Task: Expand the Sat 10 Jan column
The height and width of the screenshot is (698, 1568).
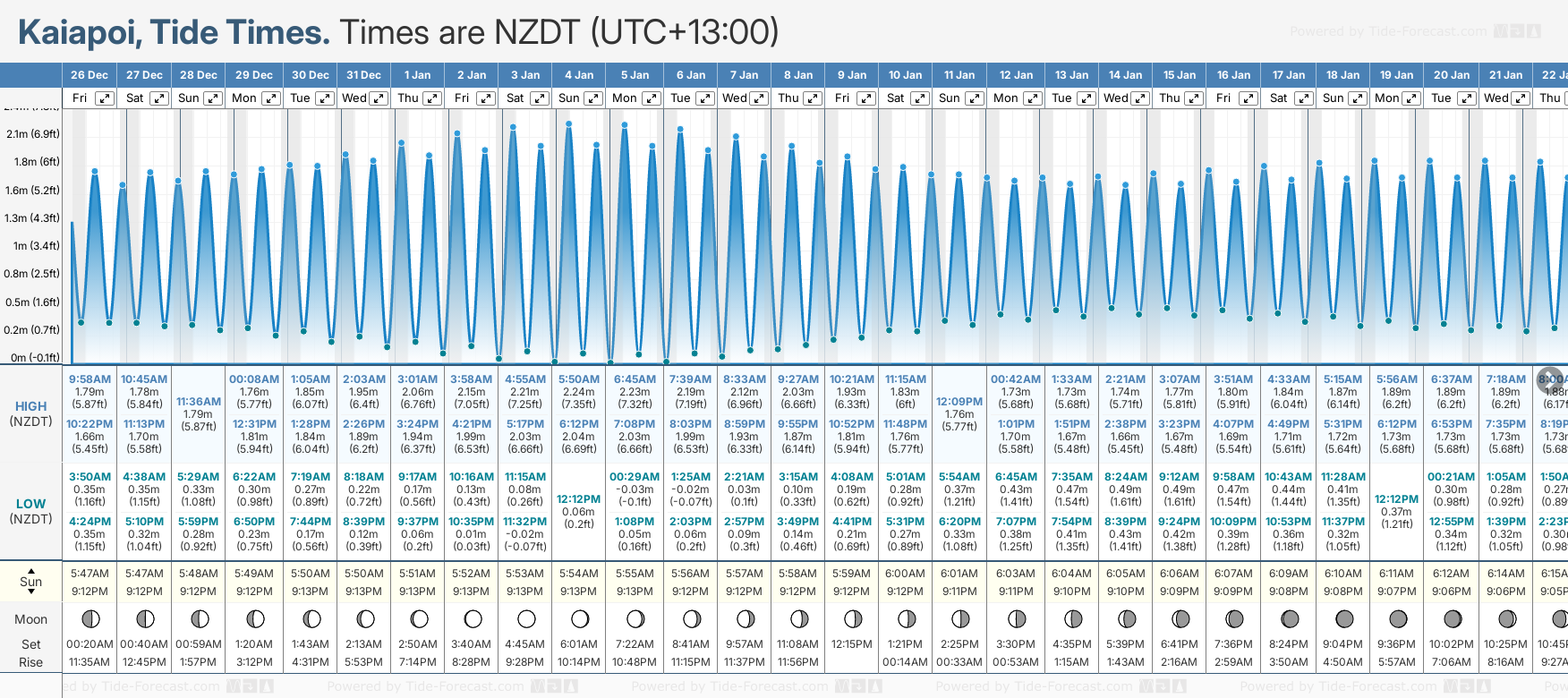Action: pyautogui.click(x=919, y=98)
